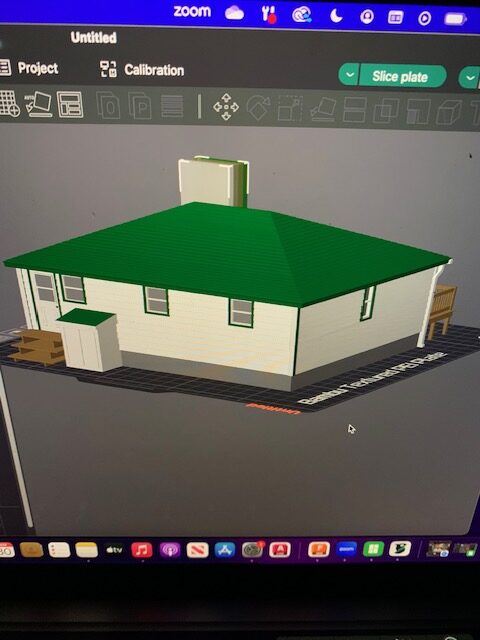
Task: Open the Reminders app in the dock
Action: point(59,550)
